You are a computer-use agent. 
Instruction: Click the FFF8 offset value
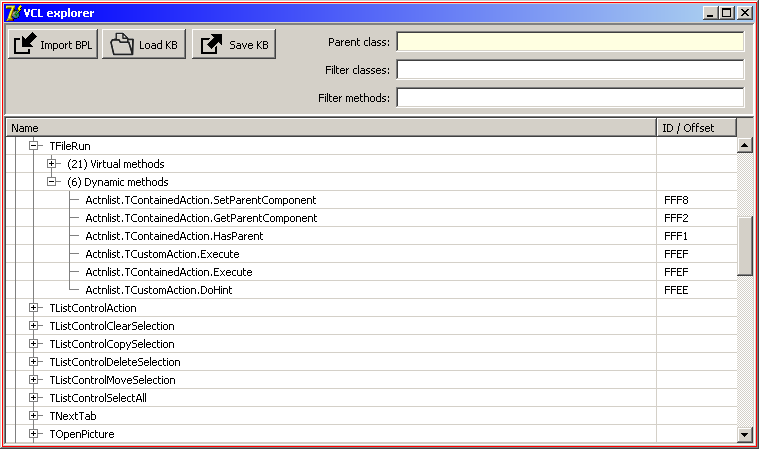(x=676, y=200)
